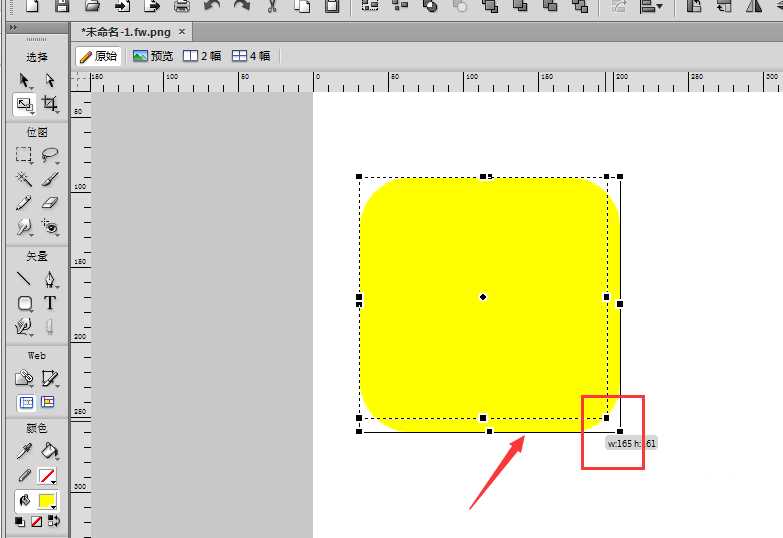
Task: Toggle show slices and hotspots
Action: [x=48, y=402]
